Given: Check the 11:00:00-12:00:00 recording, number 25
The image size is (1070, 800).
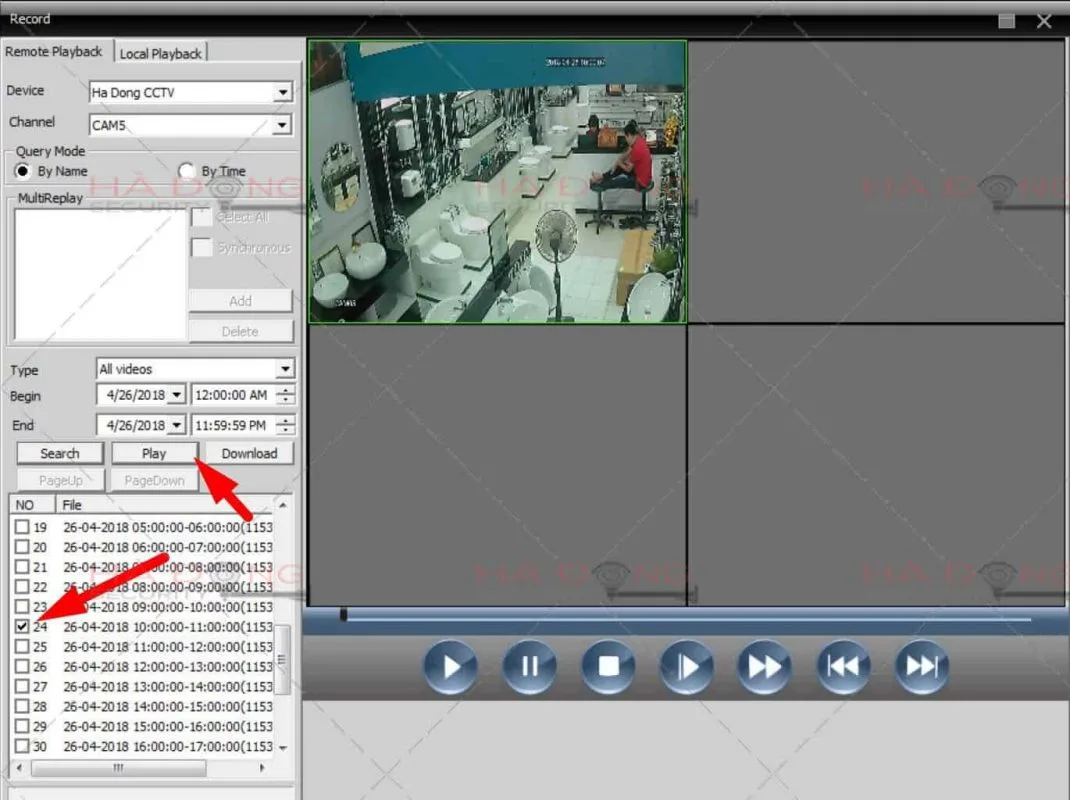Looking at the screenshot, I should point(22,646).
